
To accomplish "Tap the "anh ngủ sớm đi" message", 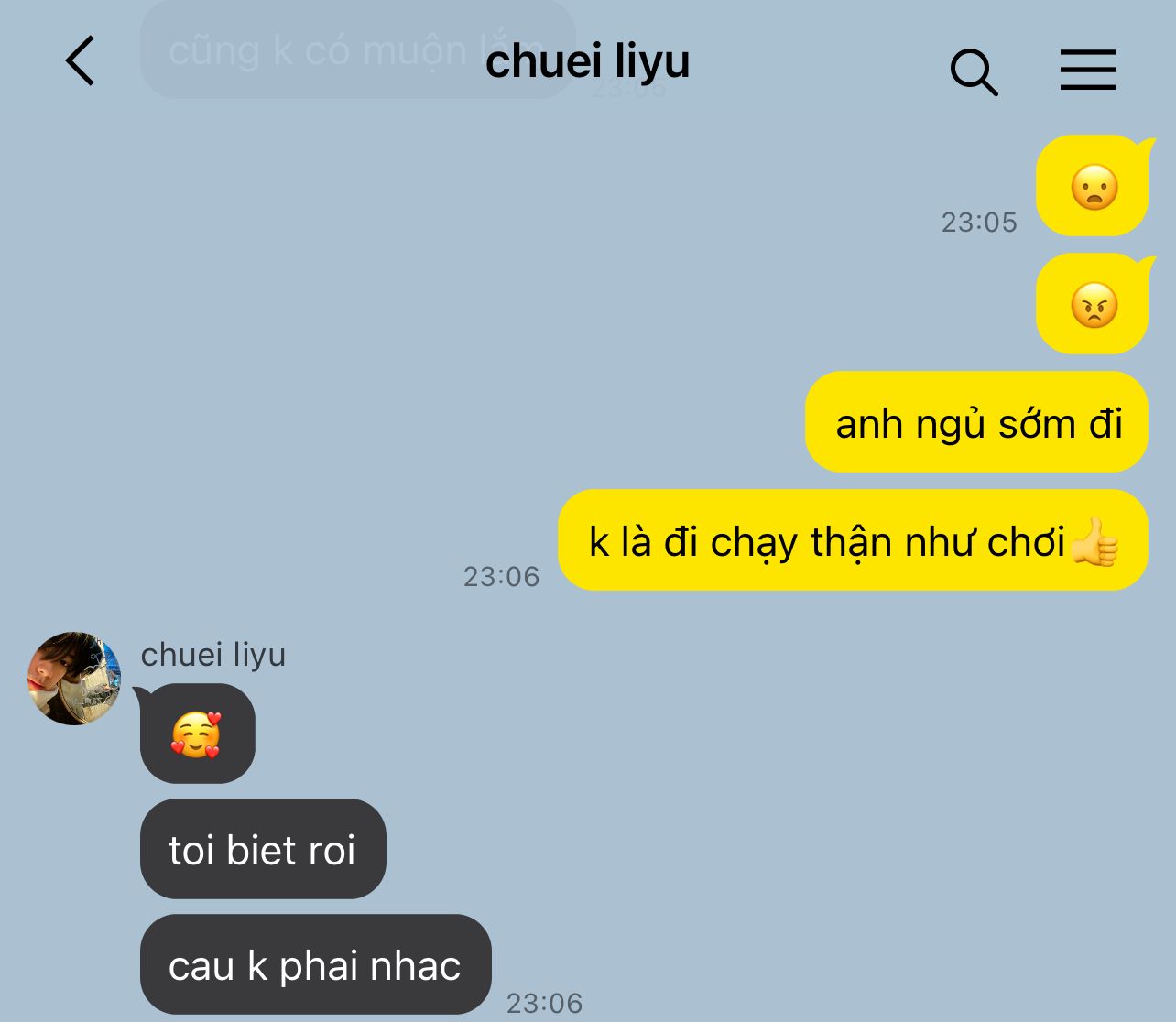I will [976, 422].
